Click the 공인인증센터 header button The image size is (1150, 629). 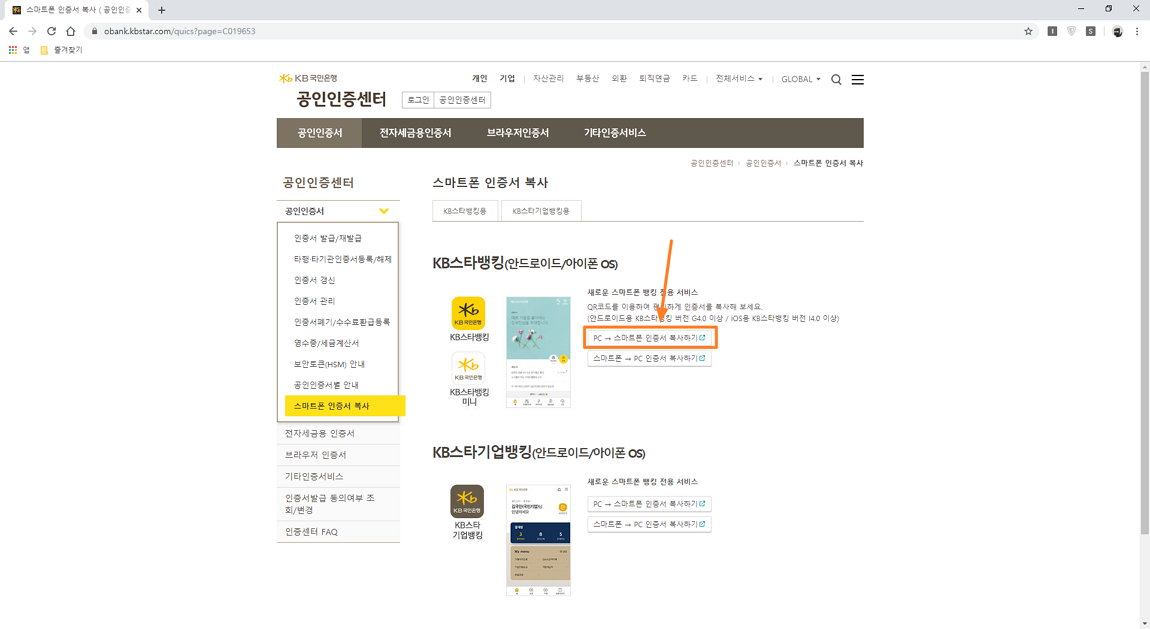coord(462,100)
